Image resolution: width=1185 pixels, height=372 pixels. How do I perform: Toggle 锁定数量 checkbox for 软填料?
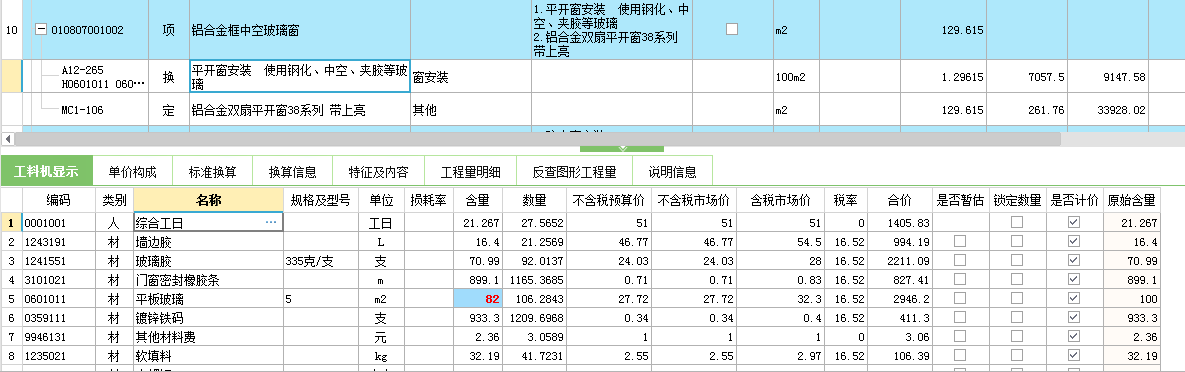1017,355
